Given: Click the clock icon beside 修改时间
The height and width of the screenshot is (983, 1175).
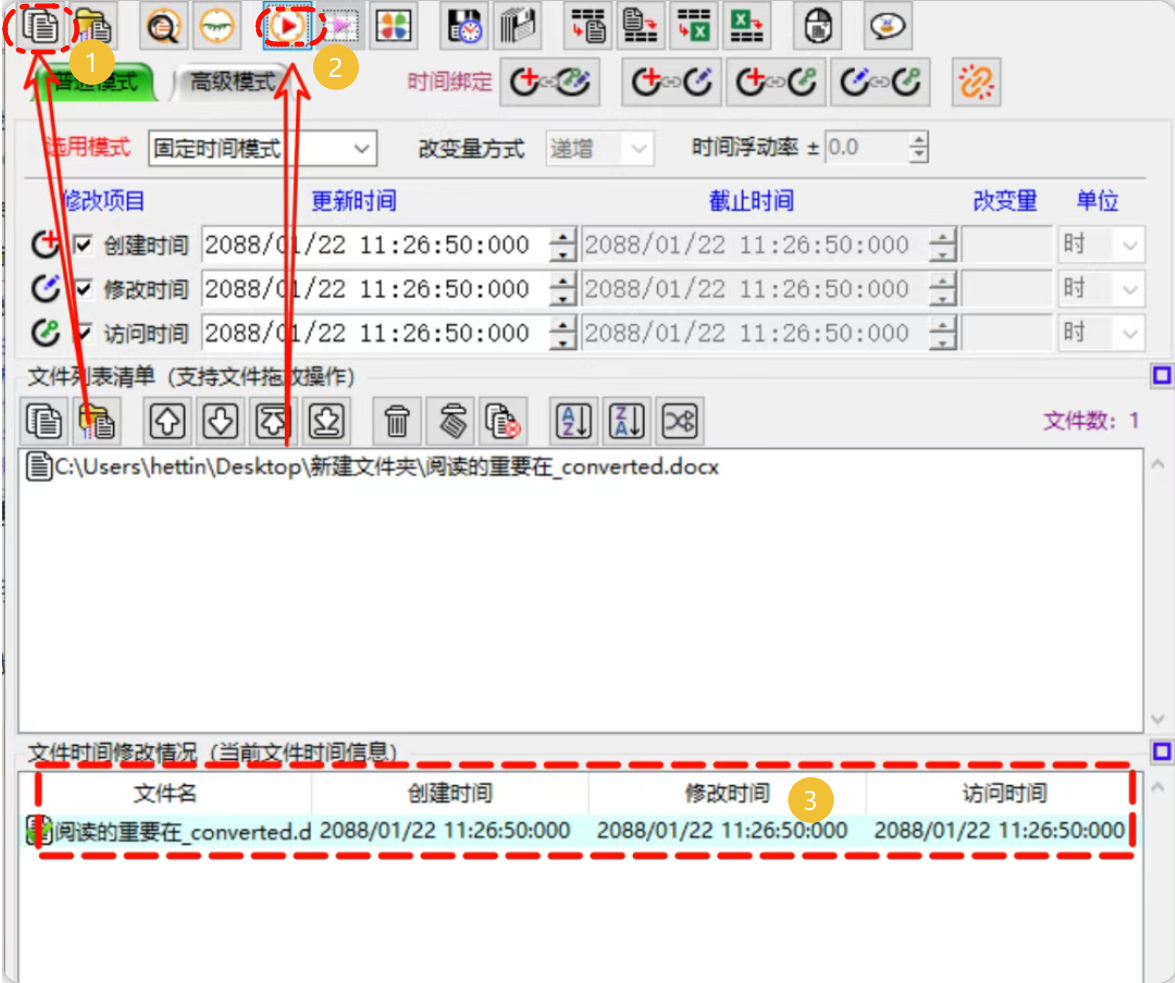Looking at the screenshot, I should tap(45, 288).
